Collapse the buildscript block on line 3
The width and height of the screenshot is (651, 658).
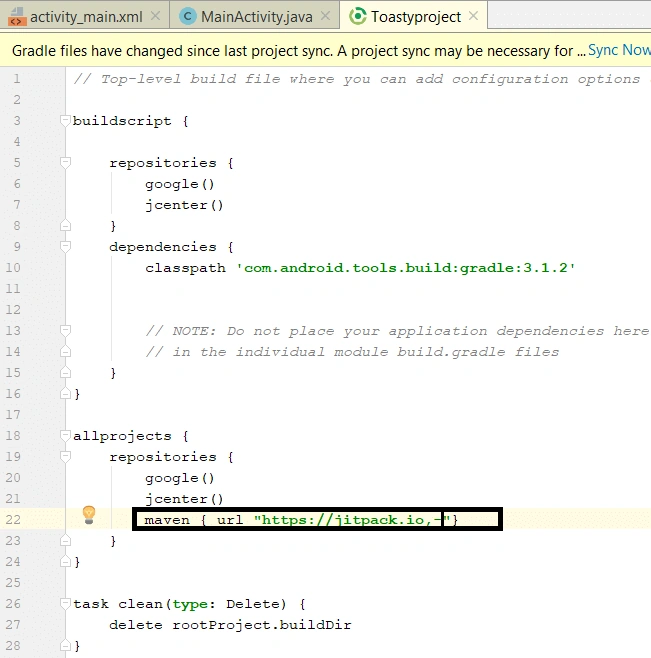[x=65, y=121]
